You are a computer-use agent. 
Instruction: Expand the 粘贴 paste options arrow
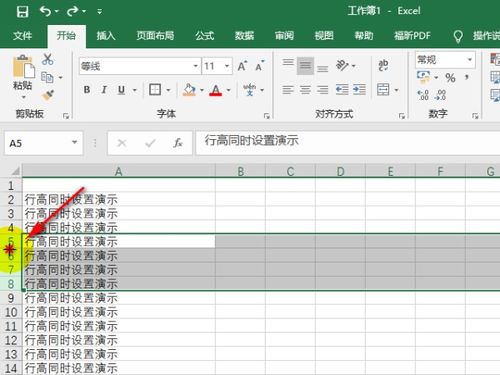click(x=23, y=97)
